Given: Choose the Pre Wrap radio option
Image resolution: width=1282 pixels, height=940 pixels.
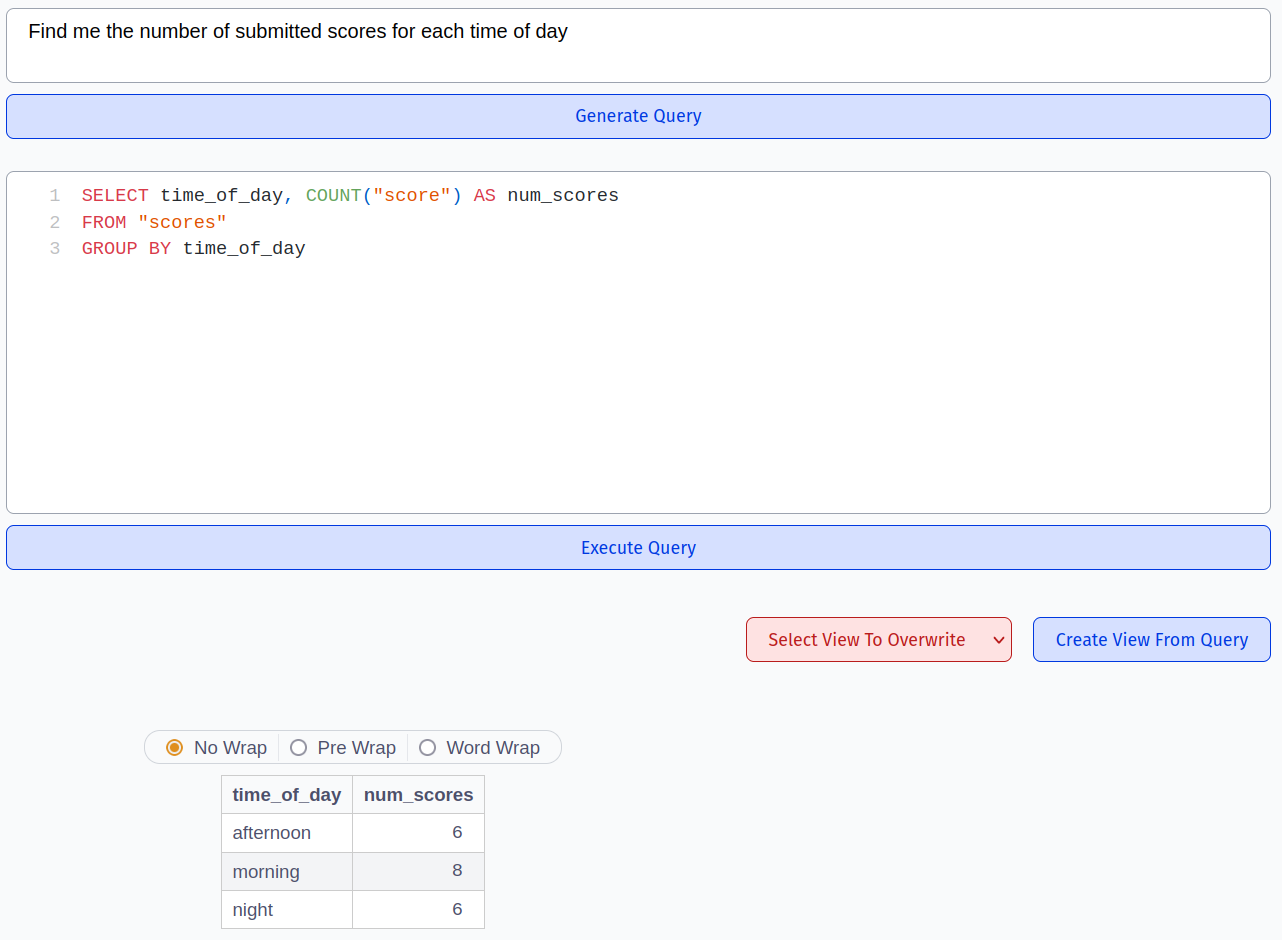Looking at the screenshot, I should 299,748.
